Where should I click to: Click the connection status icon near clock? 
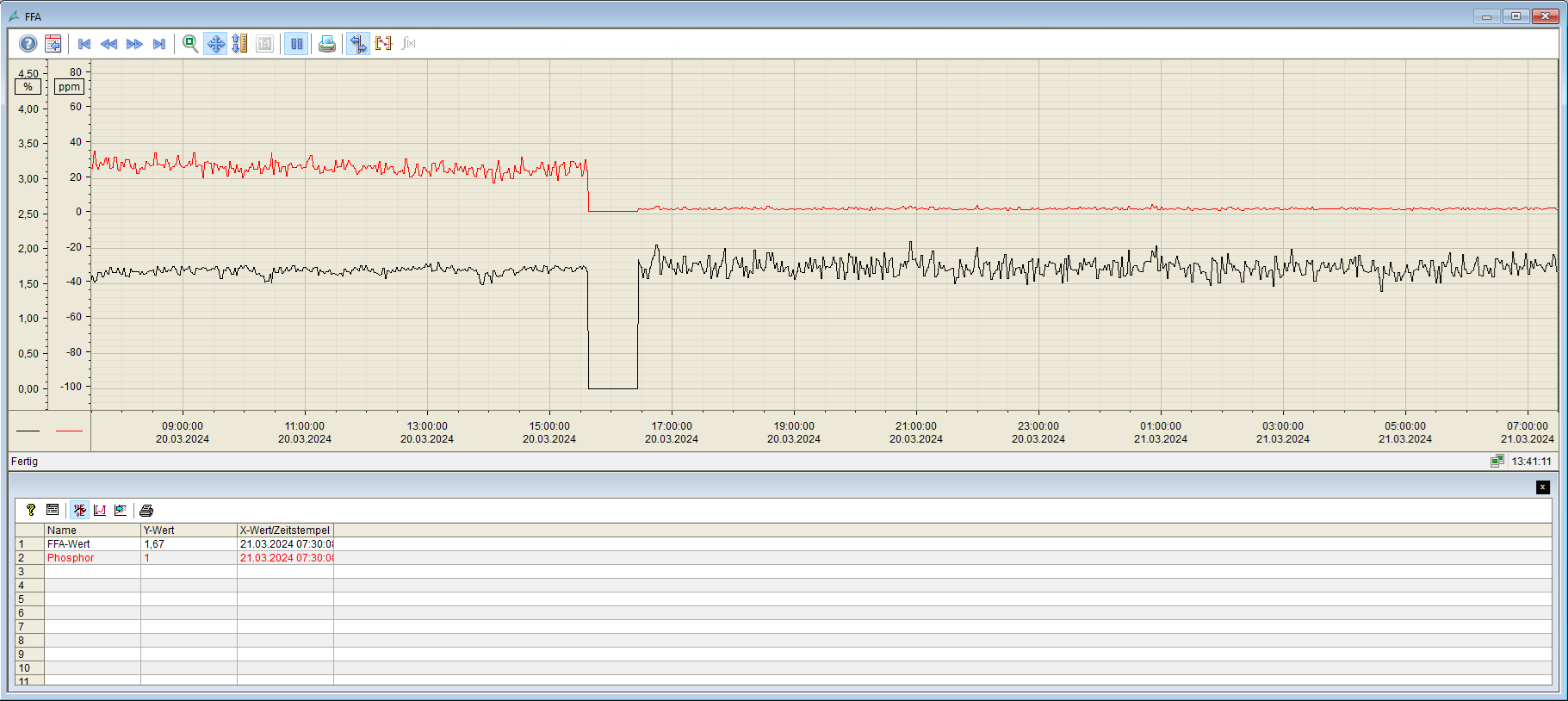(1497, 462)
